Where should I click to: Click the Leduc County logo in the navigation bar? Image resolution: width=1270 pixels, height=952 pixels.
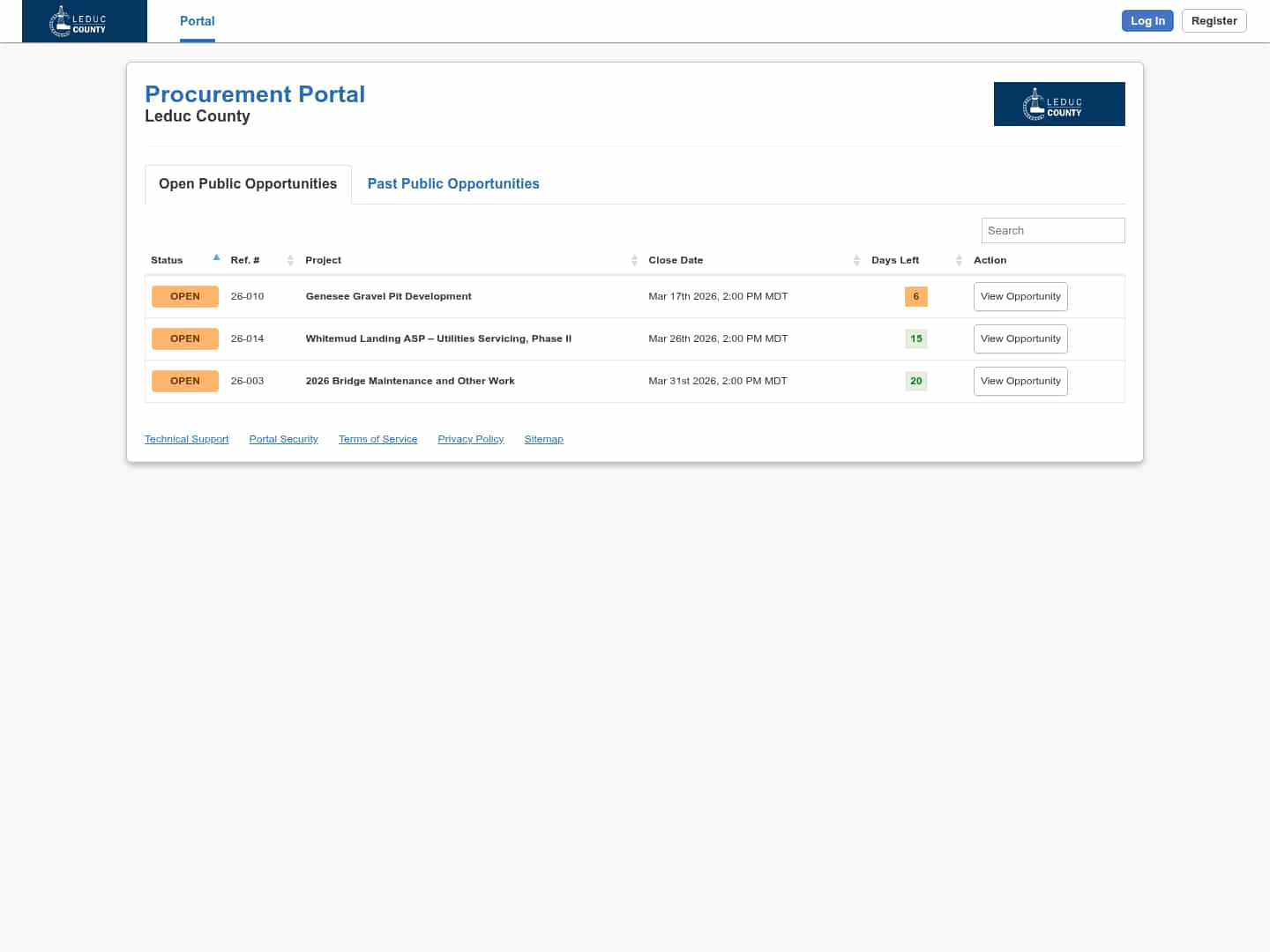(84, 20)
